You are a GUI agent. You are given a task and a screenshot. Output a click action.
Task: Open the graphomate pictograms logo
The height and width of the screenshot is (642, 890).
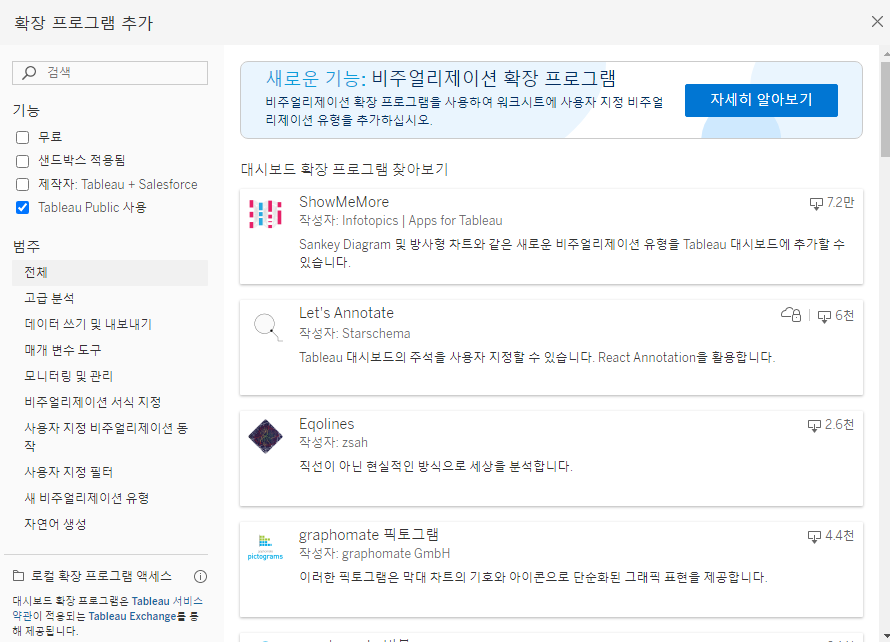[x=265, y=547]
